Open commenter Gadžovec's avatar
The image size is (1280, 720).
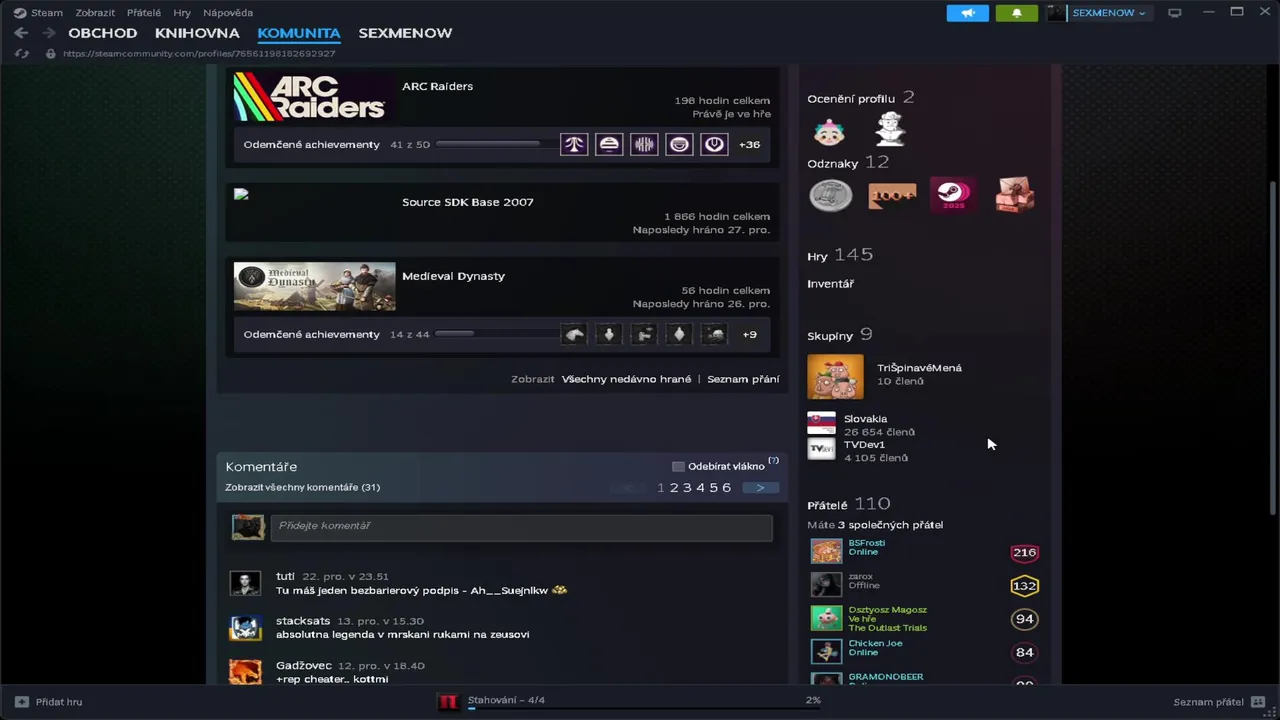245,672
